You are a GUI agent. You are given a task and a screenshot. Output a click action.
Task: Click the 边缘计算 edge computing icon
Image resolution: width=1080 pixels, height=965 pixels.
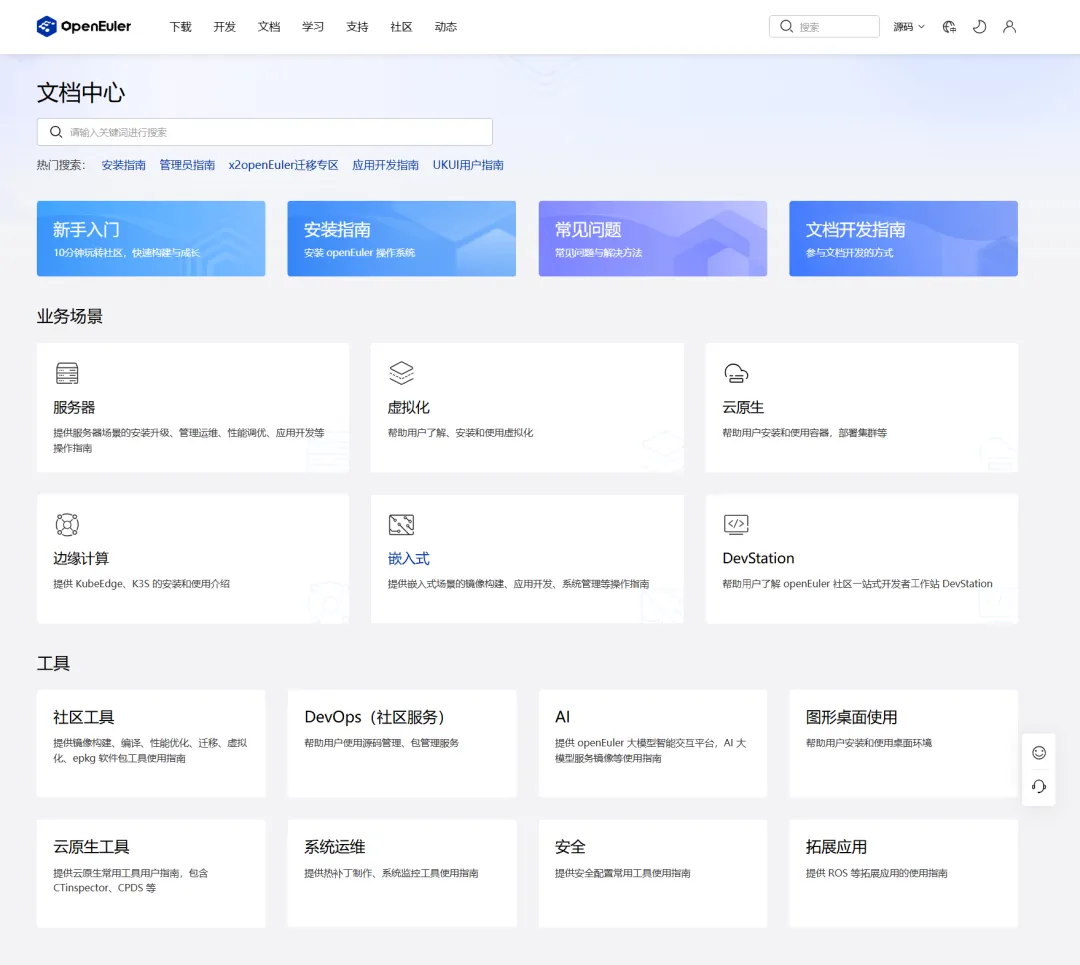[67, 524]
